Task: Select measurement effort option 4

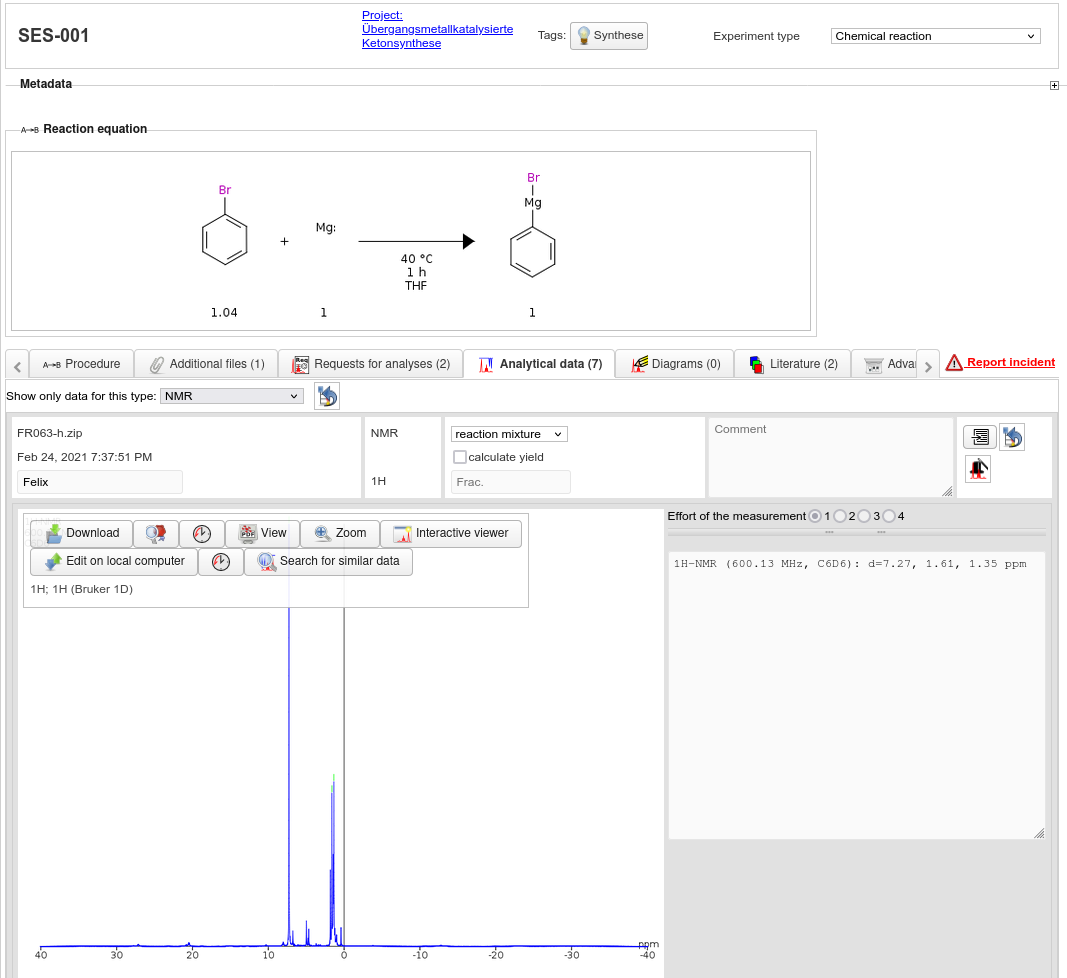Action: pyautogui.click(x=889, y=516)
